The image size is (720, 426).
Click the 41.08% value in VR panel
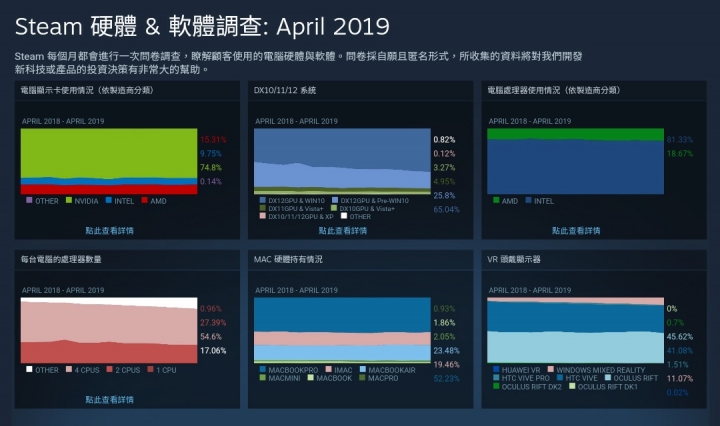680,350
